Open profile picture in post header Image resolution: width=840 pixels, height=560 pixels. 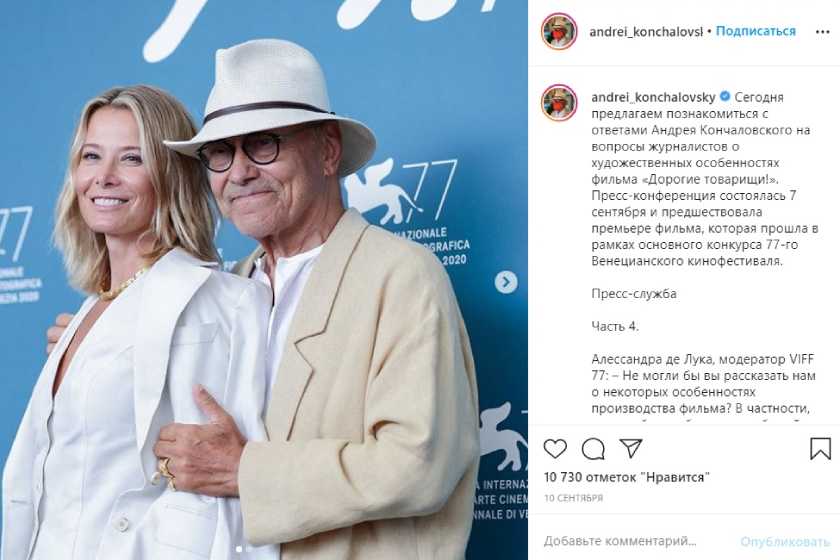pyautogui.click(x=559, y=32)
